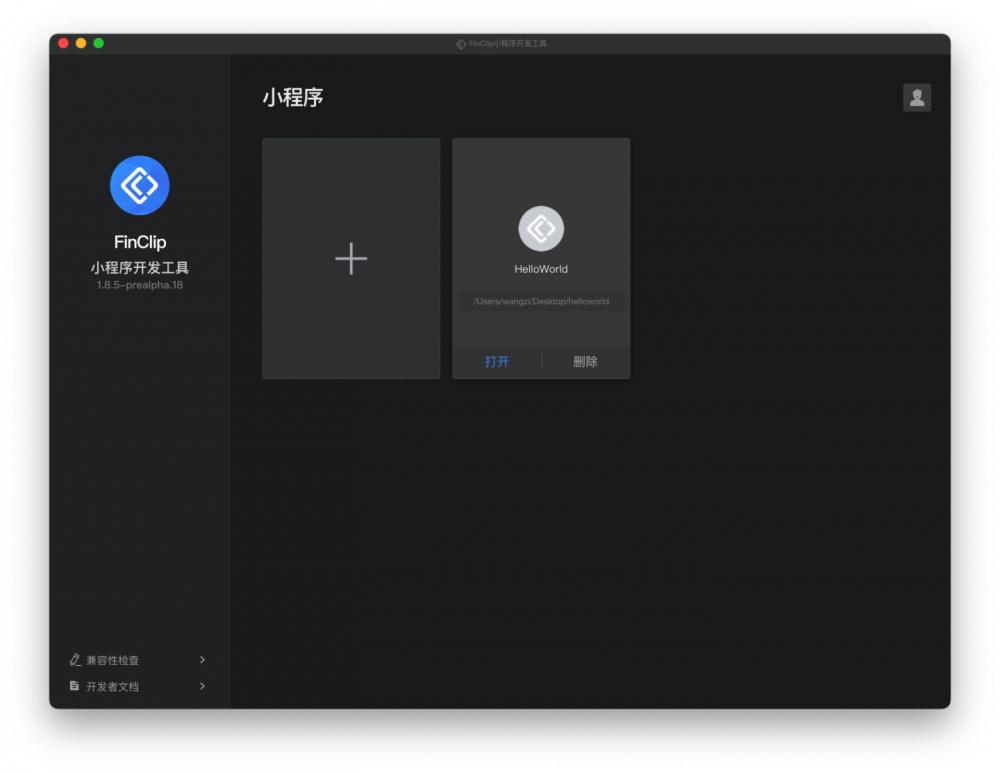Close the window with red button
The height and width of the screenshot is (774, 1000).
(63, 43)
